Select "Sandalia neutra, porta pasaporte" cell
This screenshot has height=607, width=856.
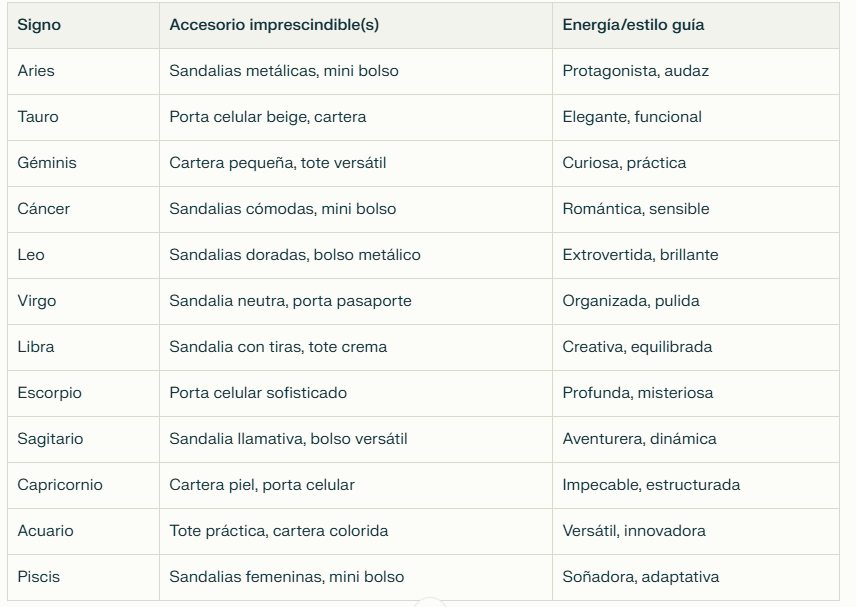tap(290, 301)
